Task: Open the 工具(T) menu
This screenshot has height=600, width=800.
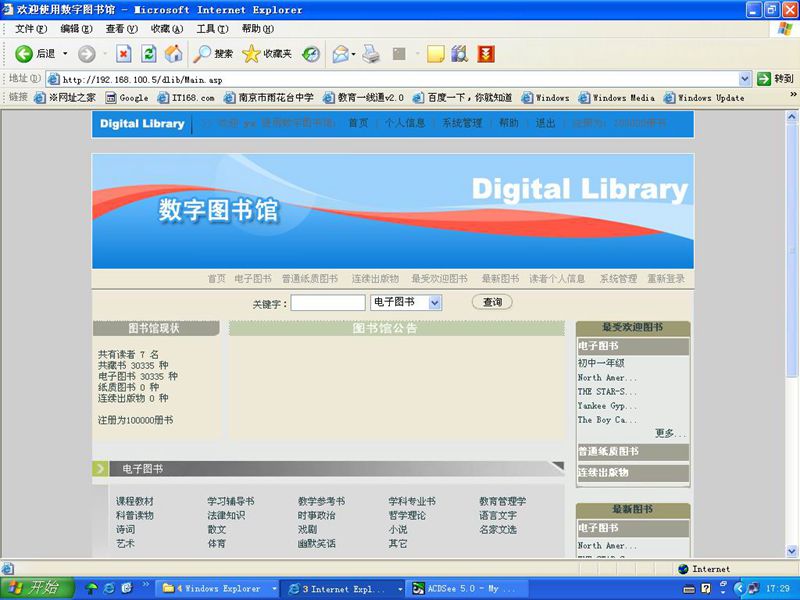Action: (x=211, y=29)
